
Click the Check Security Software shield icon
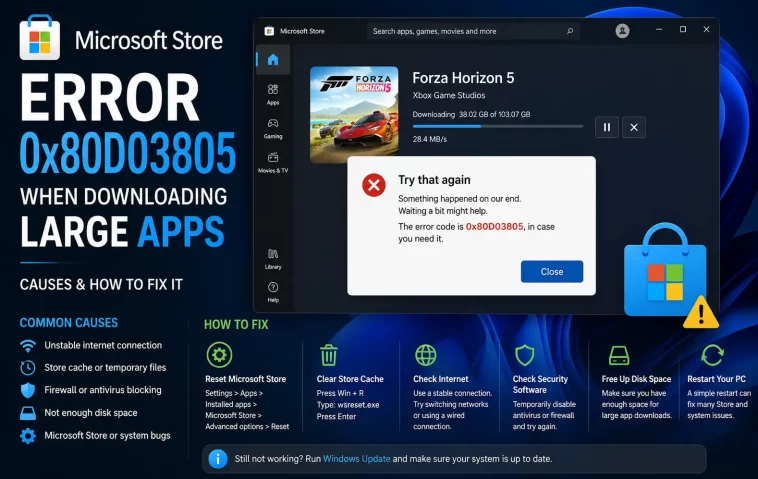(x=525, y=355)
